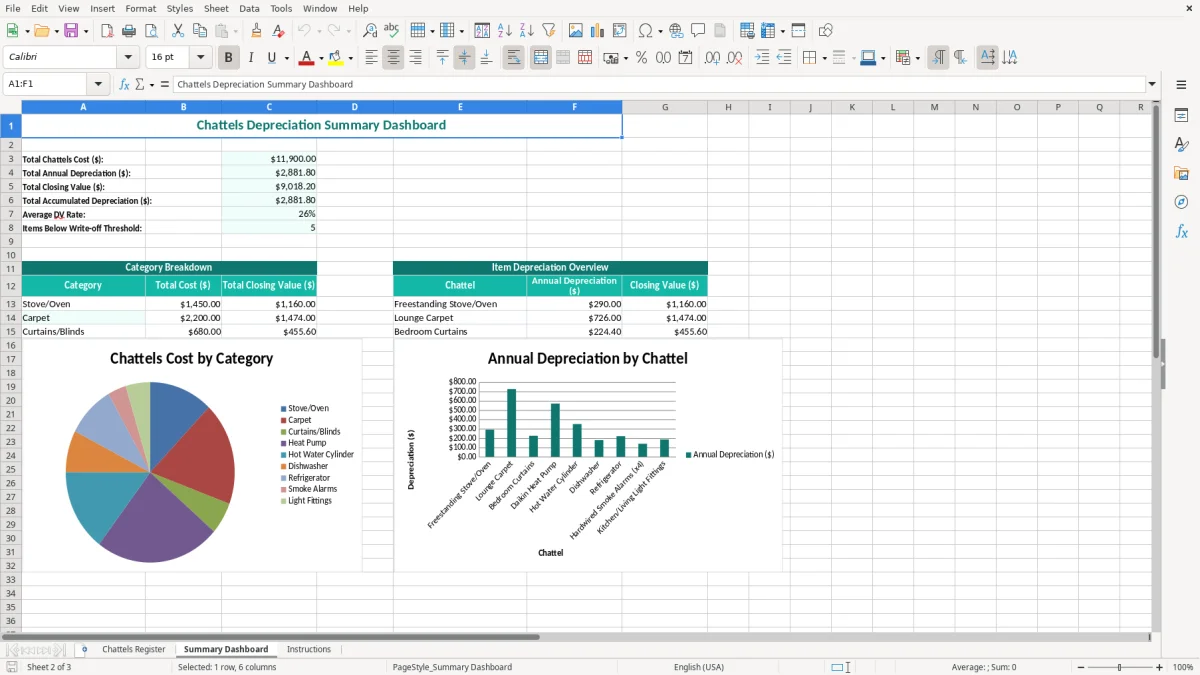Viewport: 1200px width, 675px height.
Task: Open the Font Size dropdown
Action: click(x=201, y=58)
